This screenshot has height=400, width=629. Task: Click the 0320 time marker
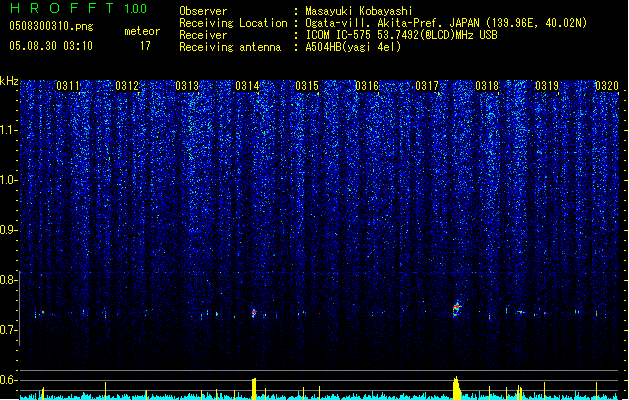[x=607, y=86]
